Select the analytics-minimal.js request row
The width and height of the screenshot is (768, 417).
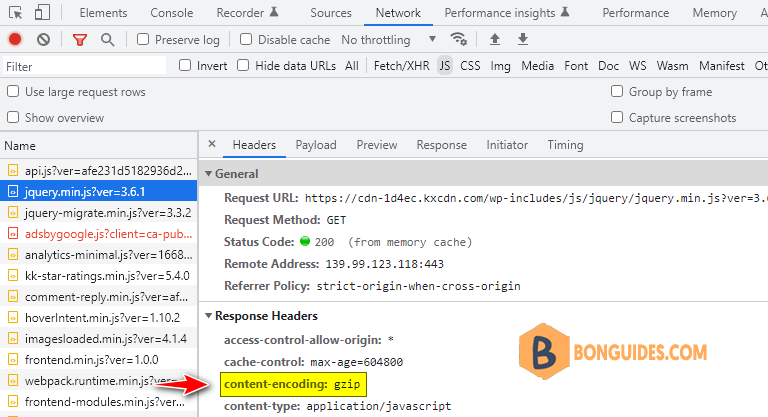point(98,255)
